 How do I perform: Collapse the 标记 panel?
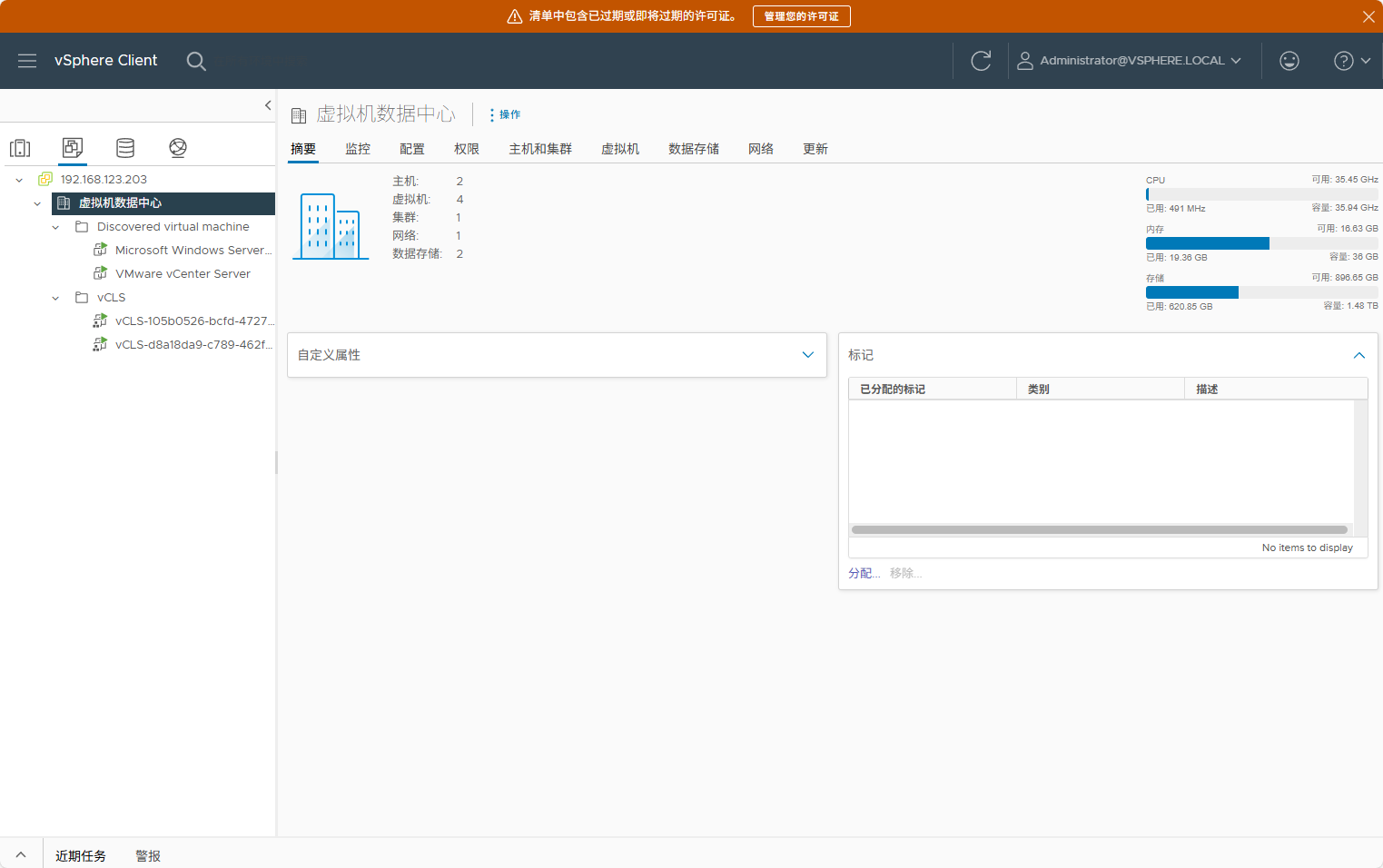1358,355
